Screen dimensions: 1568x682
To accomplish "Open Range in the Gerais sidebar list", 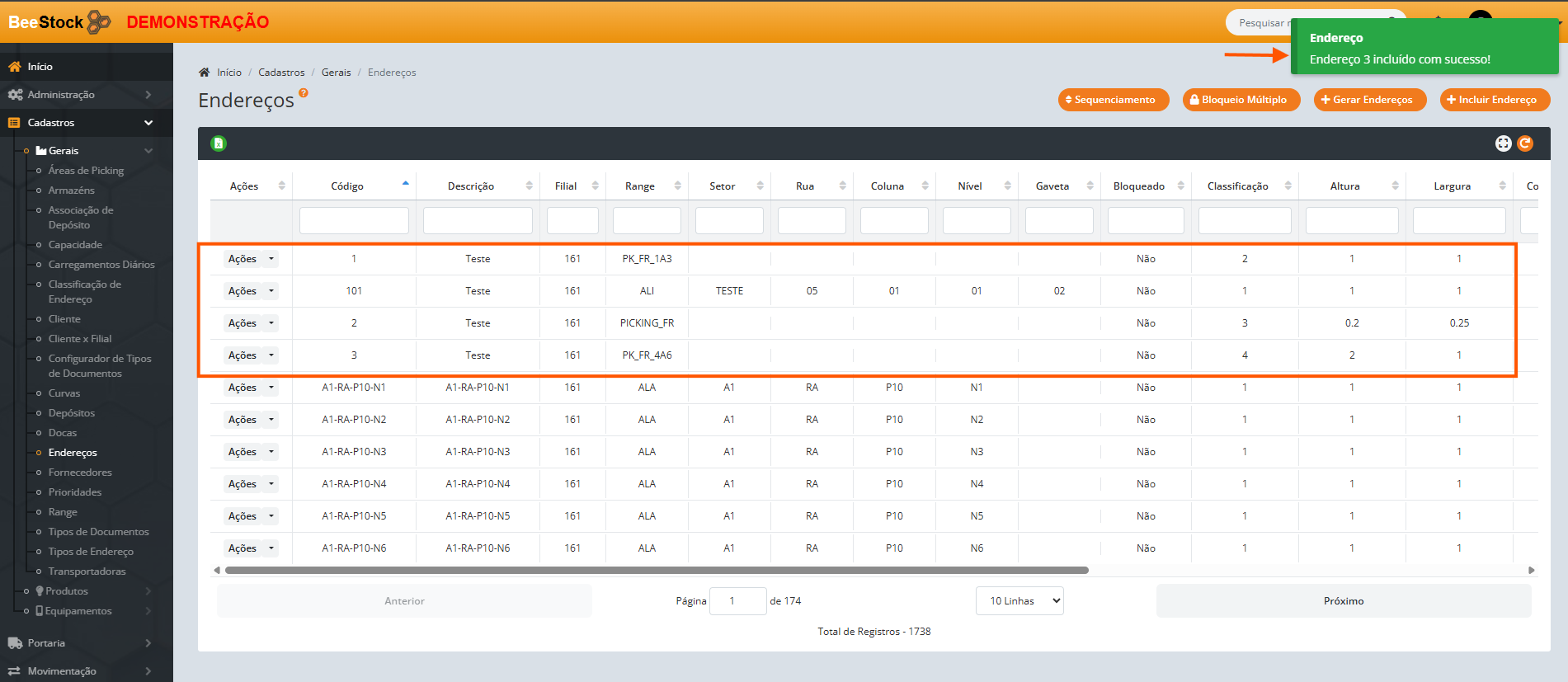I will (63, 512).
